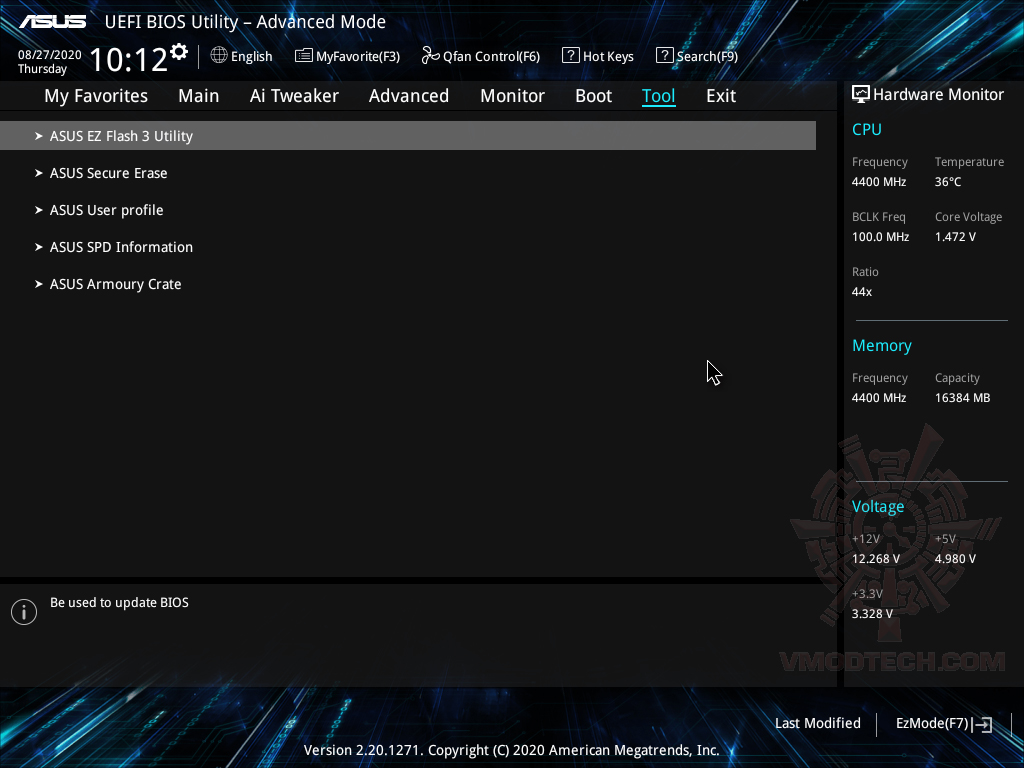Go to the Advanced tab

pos(409,96)
